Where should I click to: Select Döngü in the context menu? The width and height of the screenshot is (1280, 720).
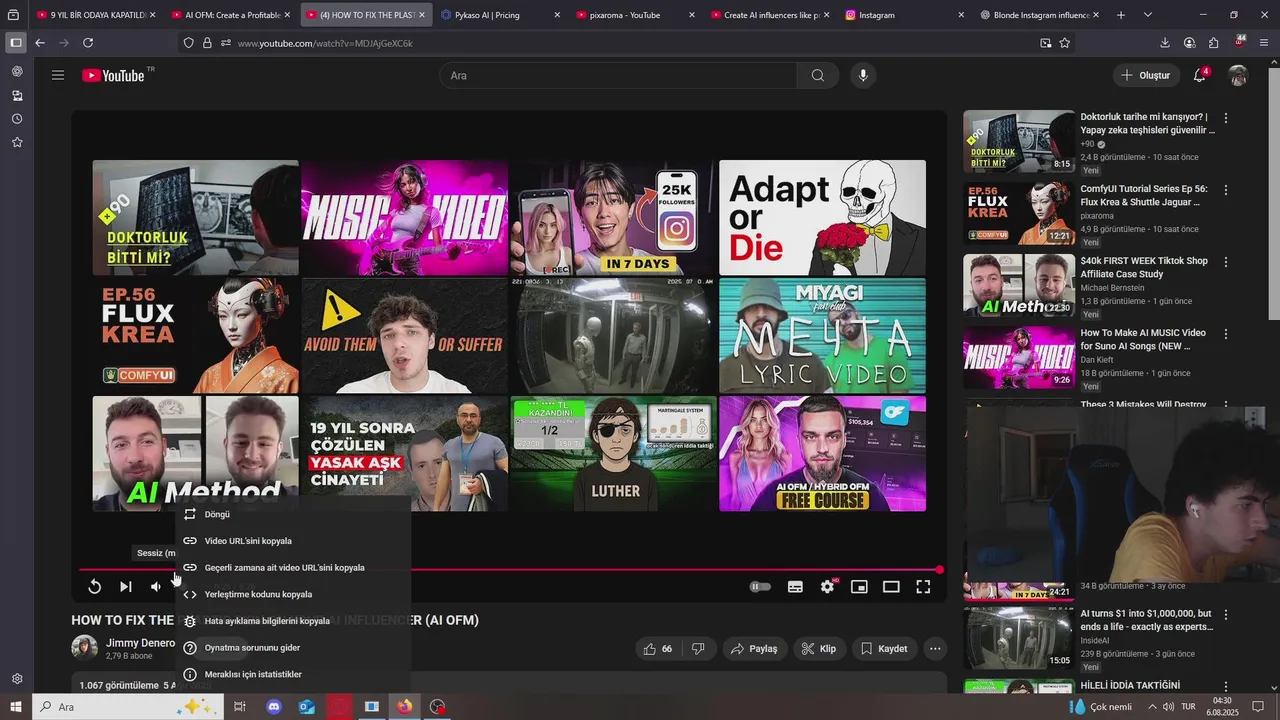pos(293,514)
